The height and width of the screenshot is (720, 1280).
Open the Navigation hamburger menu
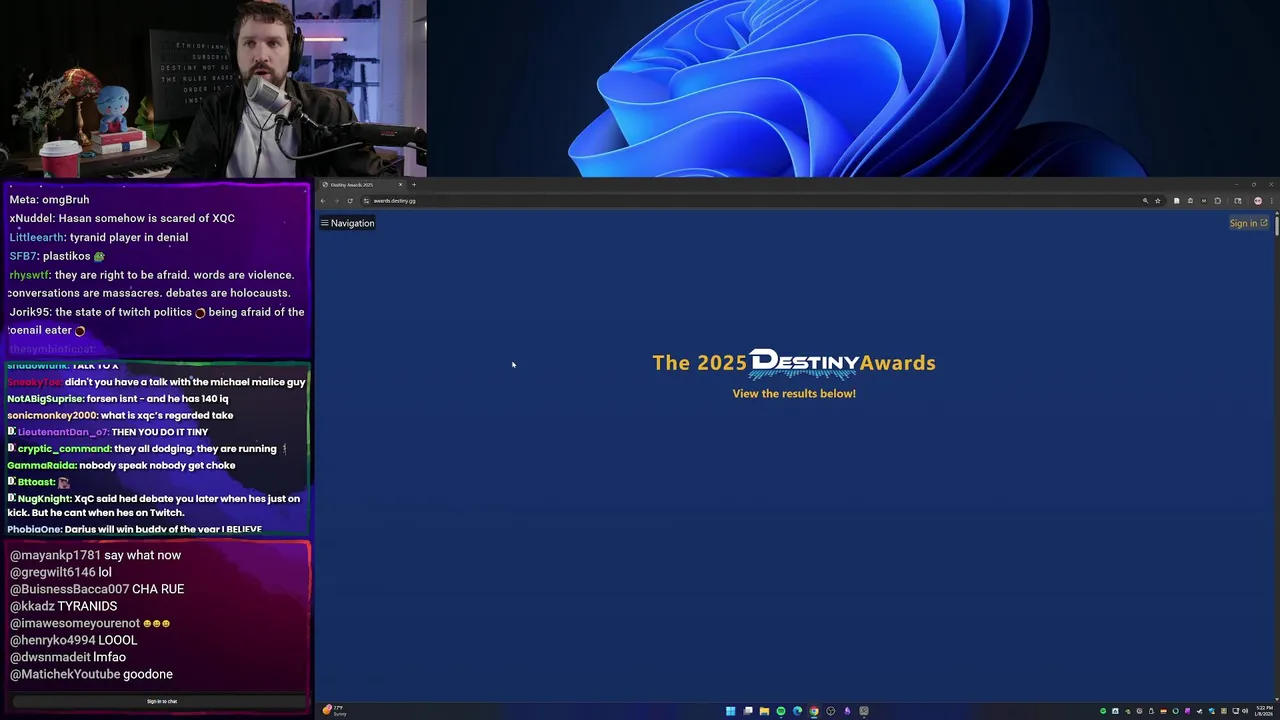pyautogui.click(x=347, y=223)
